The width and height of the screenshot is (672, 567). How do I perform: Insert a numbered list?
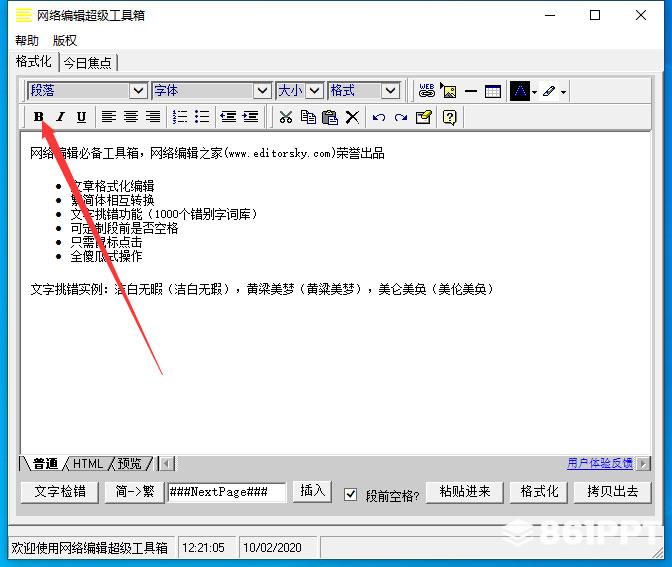(180, 117)
